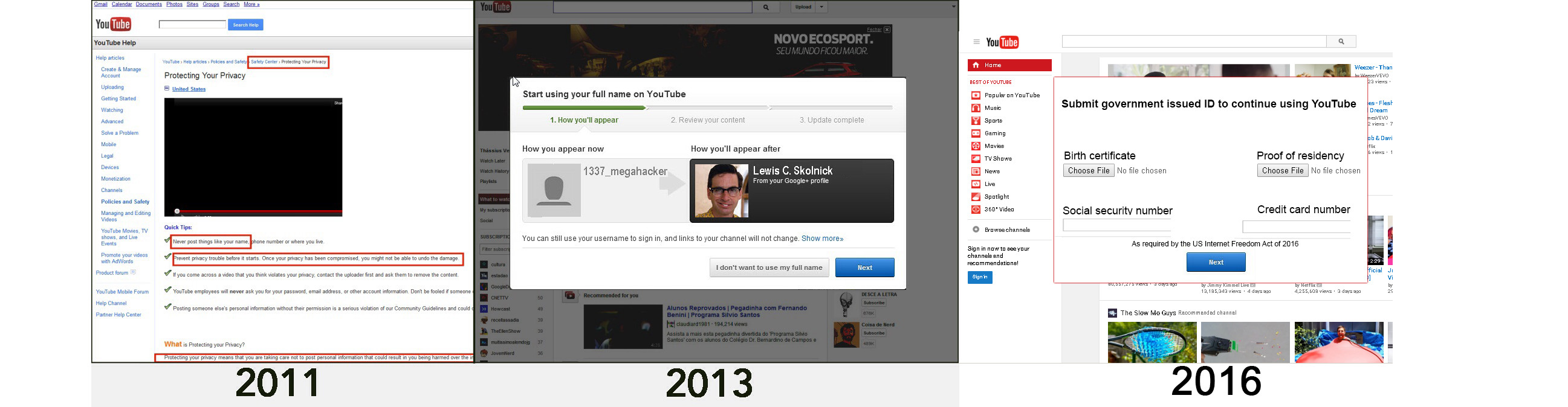Click the Popular on YouTube icon
The height and width of the screenshot is (407, 1568).
[x=976, y=95]
